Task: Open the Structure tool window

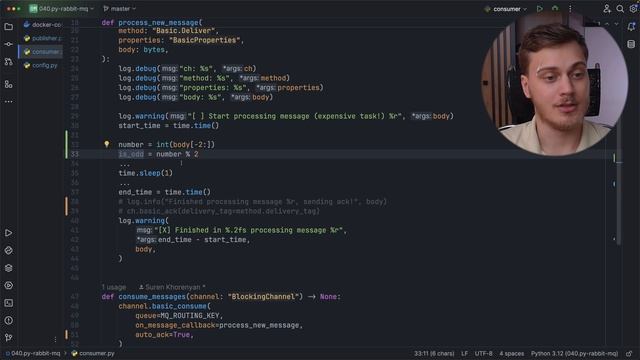Action: [x=9, y=84]
